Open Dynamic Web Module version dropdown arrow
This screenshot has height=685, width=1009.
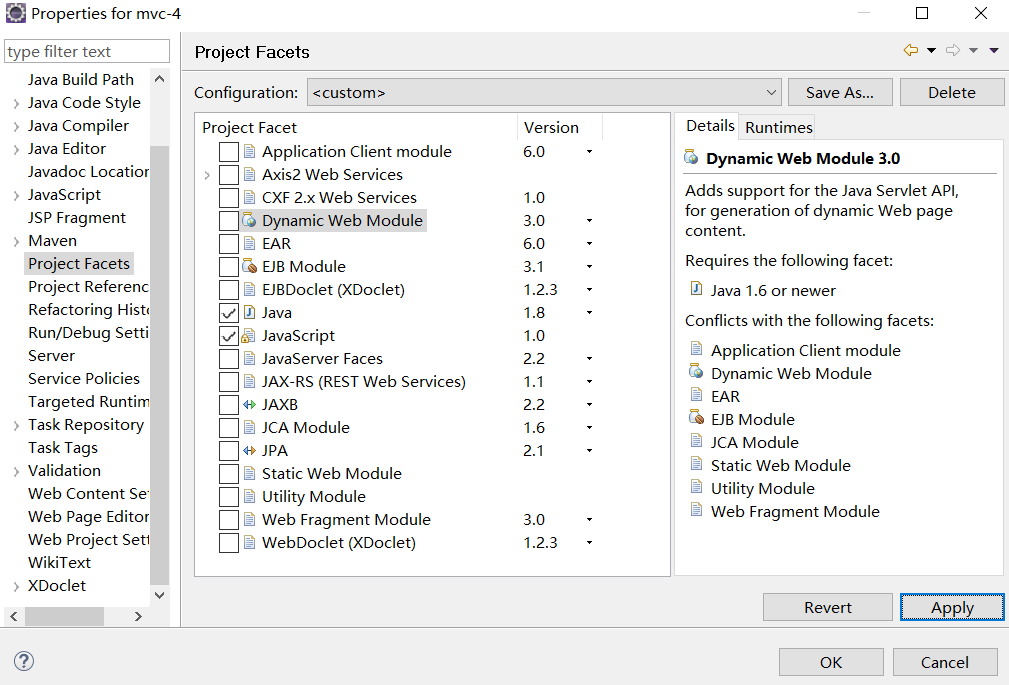(x=589, y=221)
